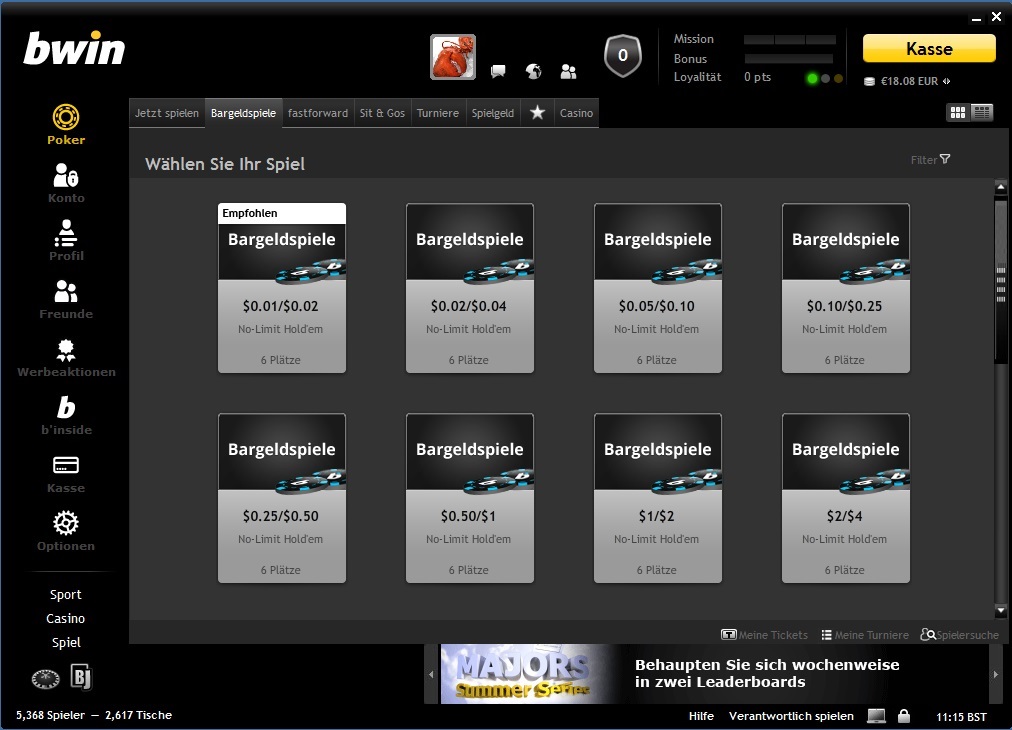
Task: Click the bwin logo
Action: (74, 48)
